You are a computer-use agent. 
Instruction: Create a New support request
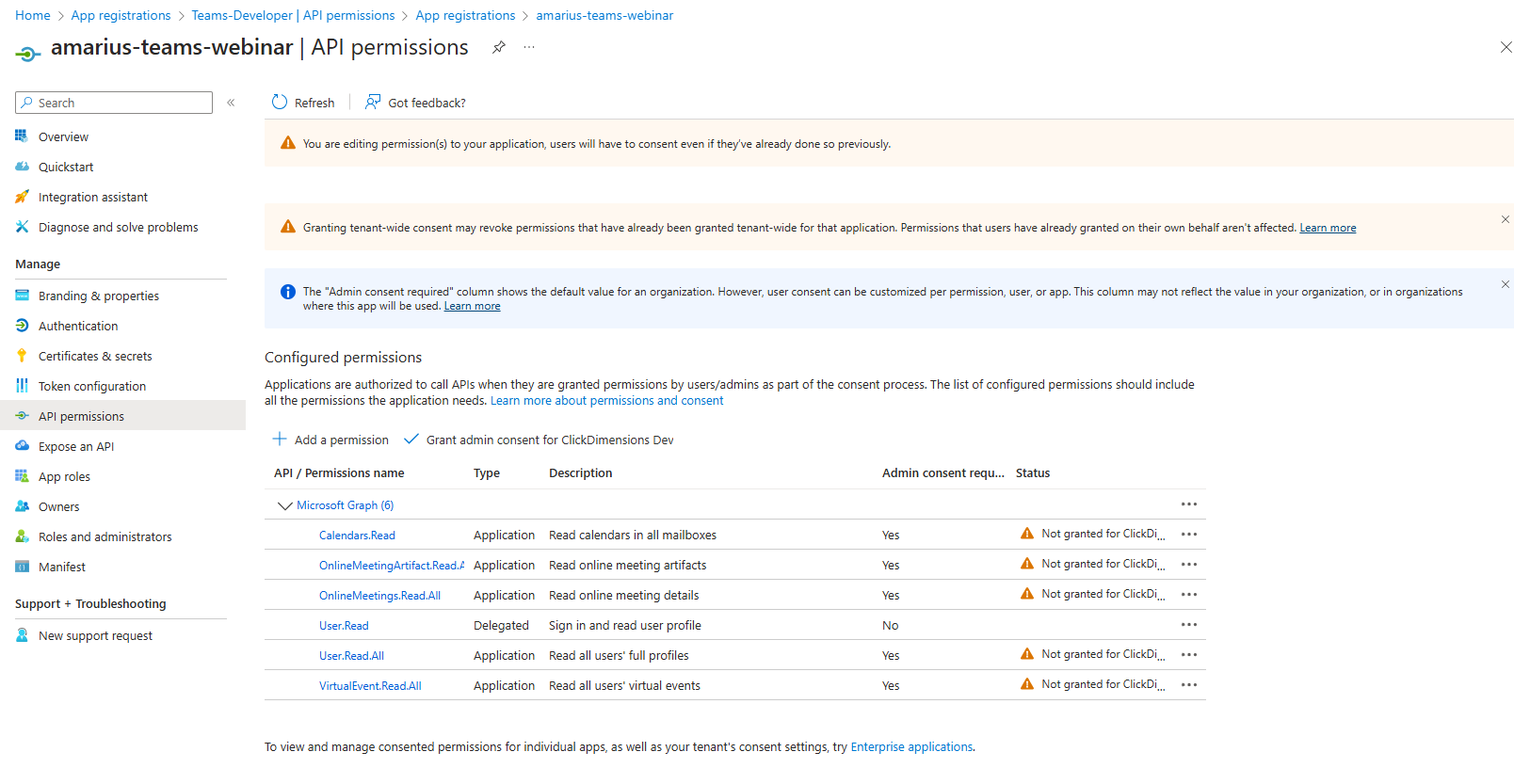[x=95, y=635]
